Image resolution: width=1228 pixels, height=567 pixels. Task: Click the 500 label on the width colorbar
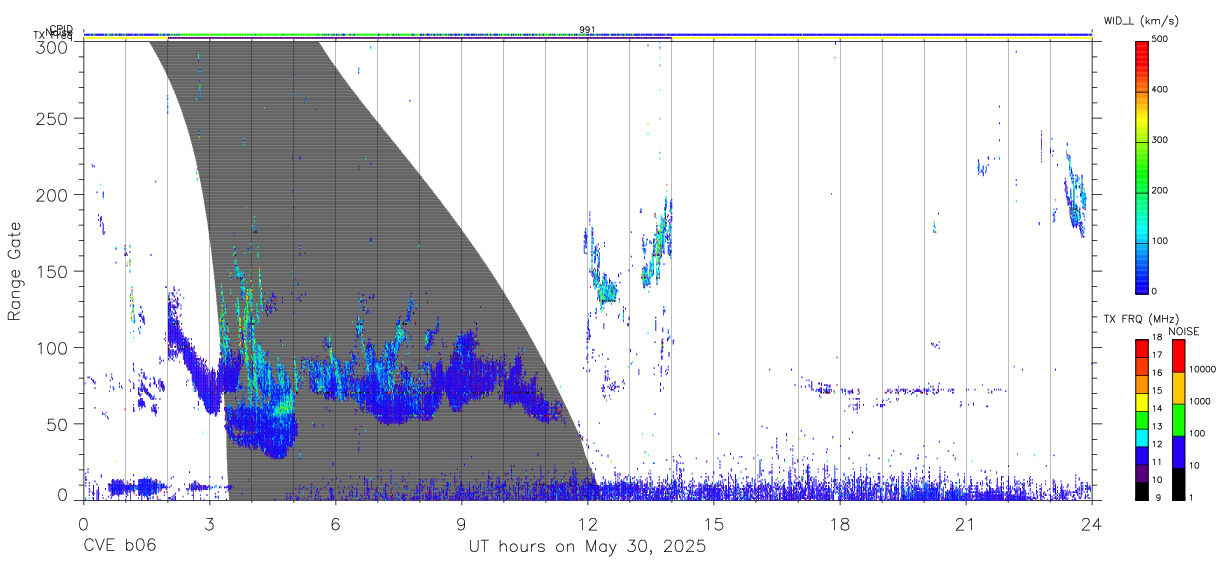pyautogui.click(x=1161, y=40)
